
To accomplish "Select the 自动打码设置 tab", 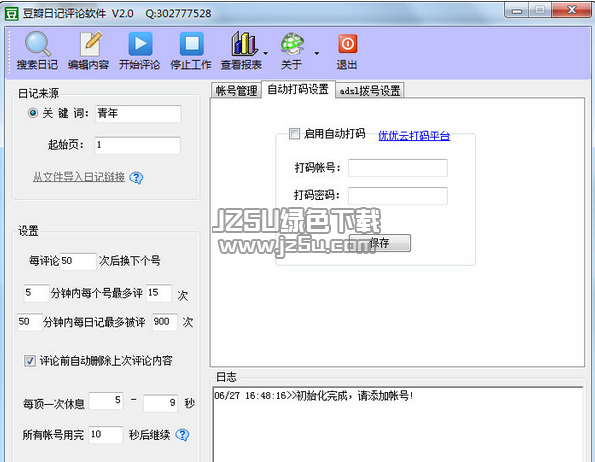I will (298, 90).
